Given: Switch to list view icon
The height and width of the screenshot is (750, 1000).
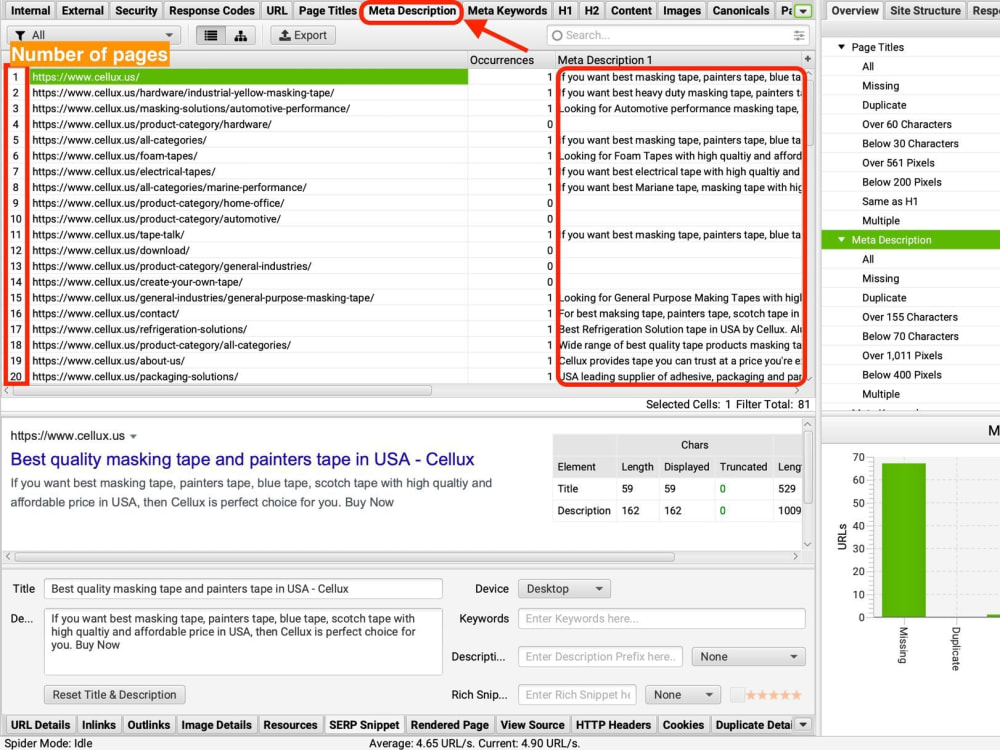Looking at the screenshot, I should tap(210, 36).
